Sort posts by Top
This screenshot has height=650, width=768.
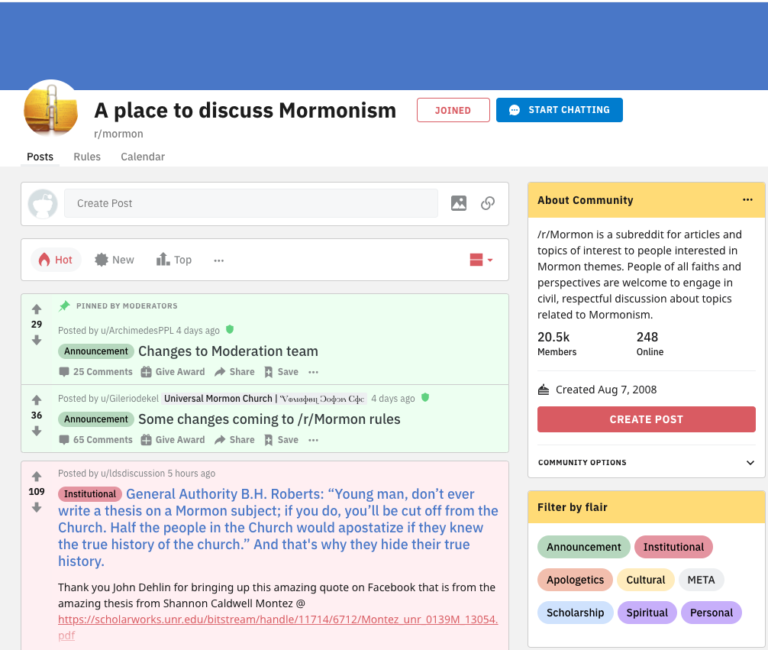click(173, 260)
